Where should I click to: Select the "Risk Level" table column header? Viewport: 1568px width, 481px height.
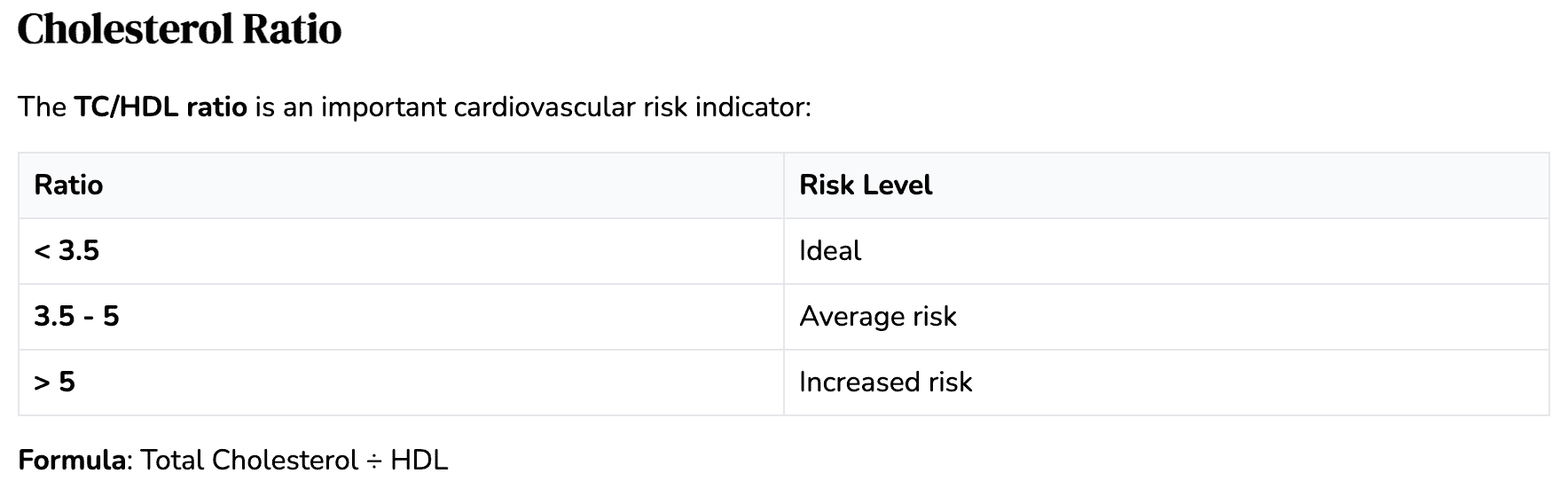[865, 185]
